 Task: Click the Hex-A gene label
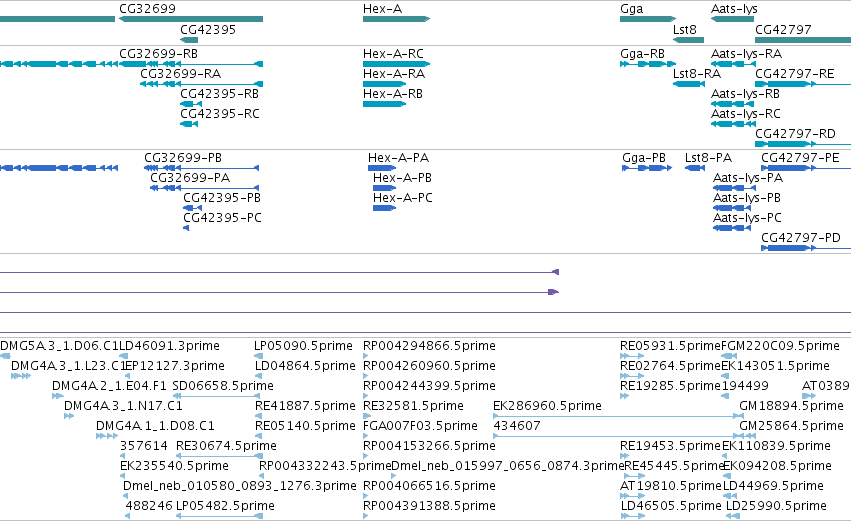(382, 9)
